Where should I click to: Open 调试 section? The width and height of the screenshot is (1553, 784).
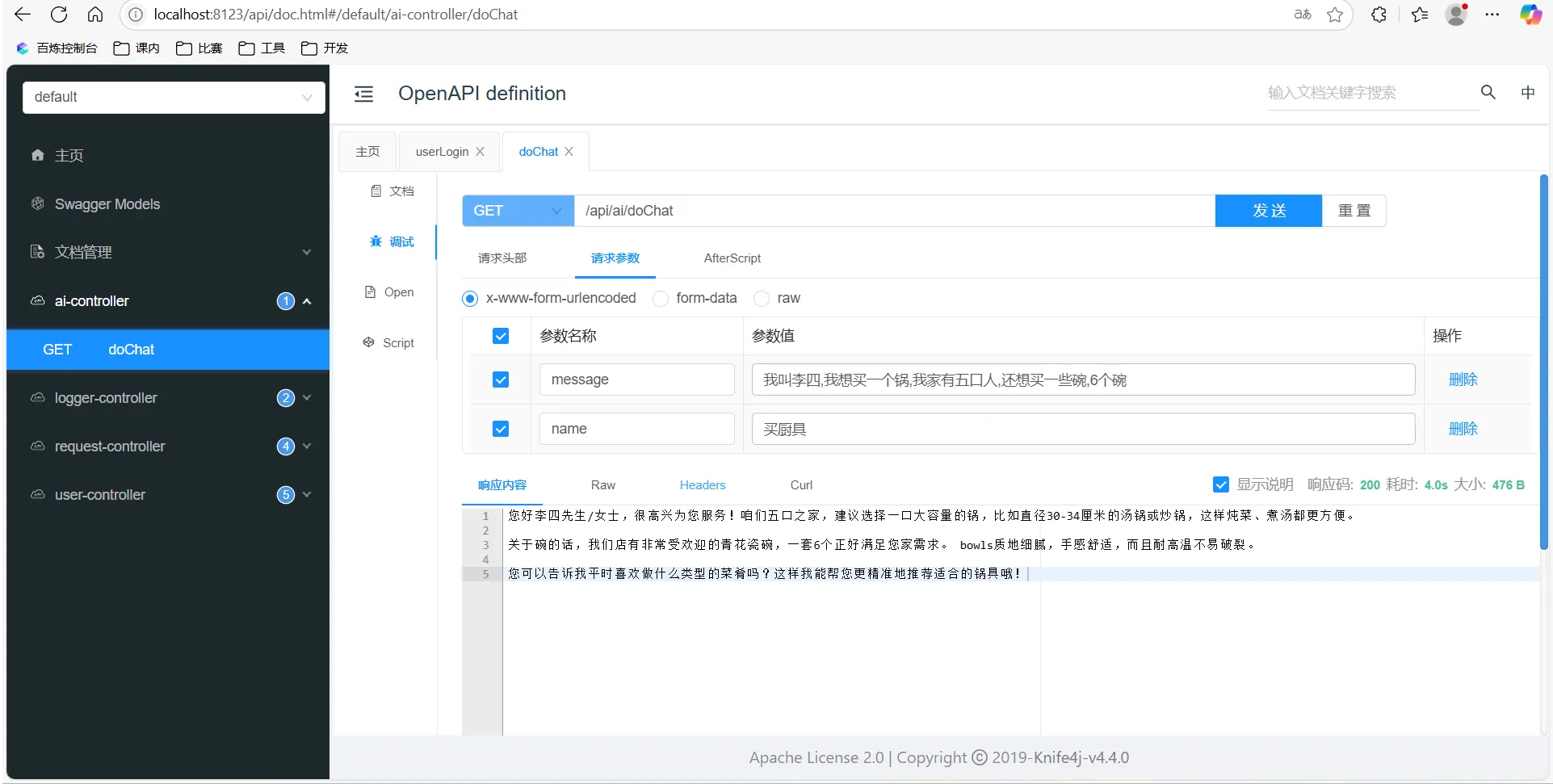(x=392, y=241)
